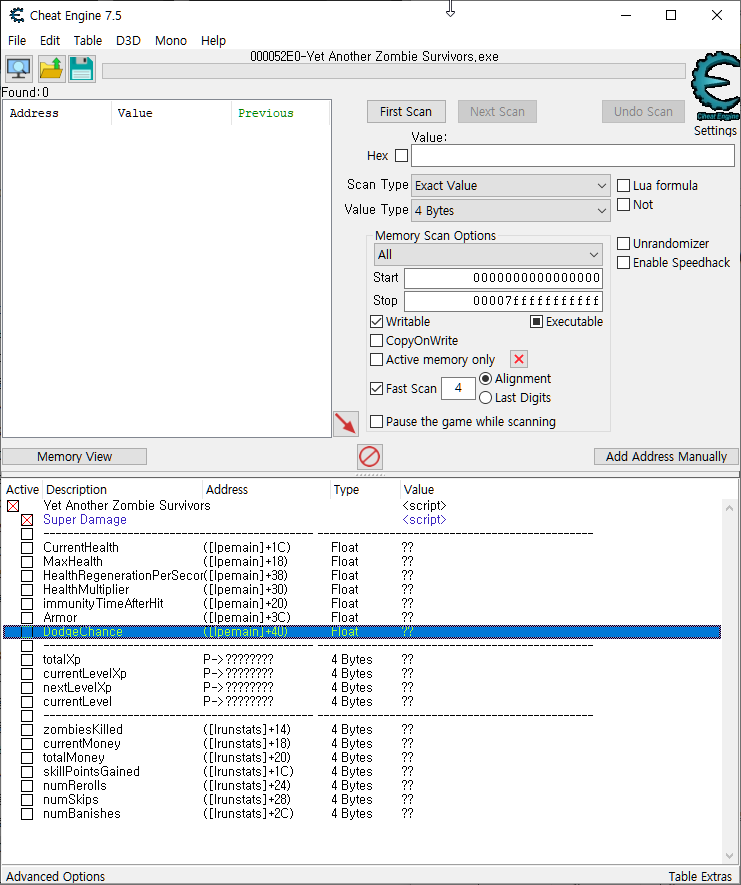Screen dimensions: 741x885
Task: Click the red X beside Active memory only
Action: (519, 359)
